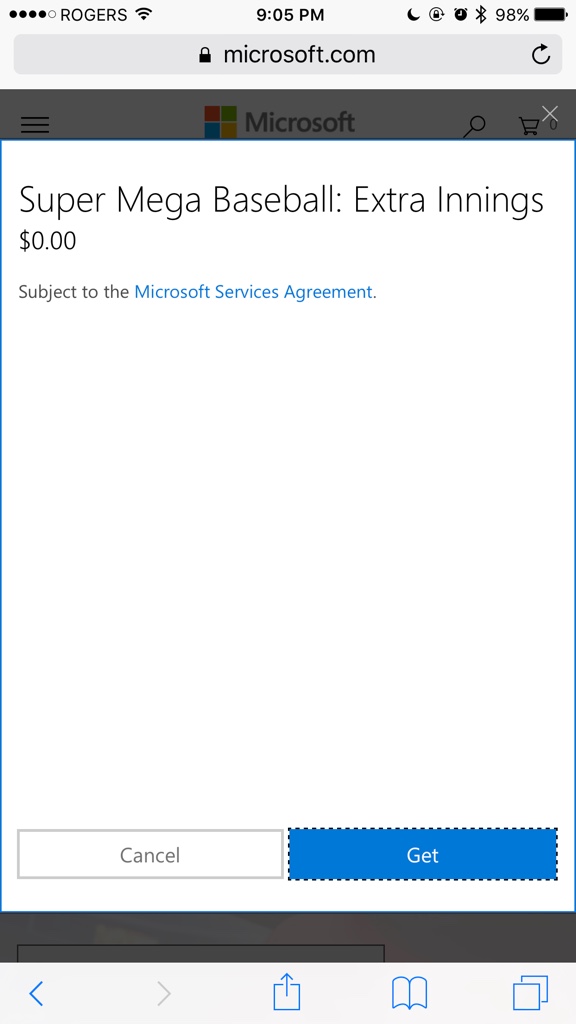
Task: Open Safari bookmarks book icon
Action: tap(409, 993)
